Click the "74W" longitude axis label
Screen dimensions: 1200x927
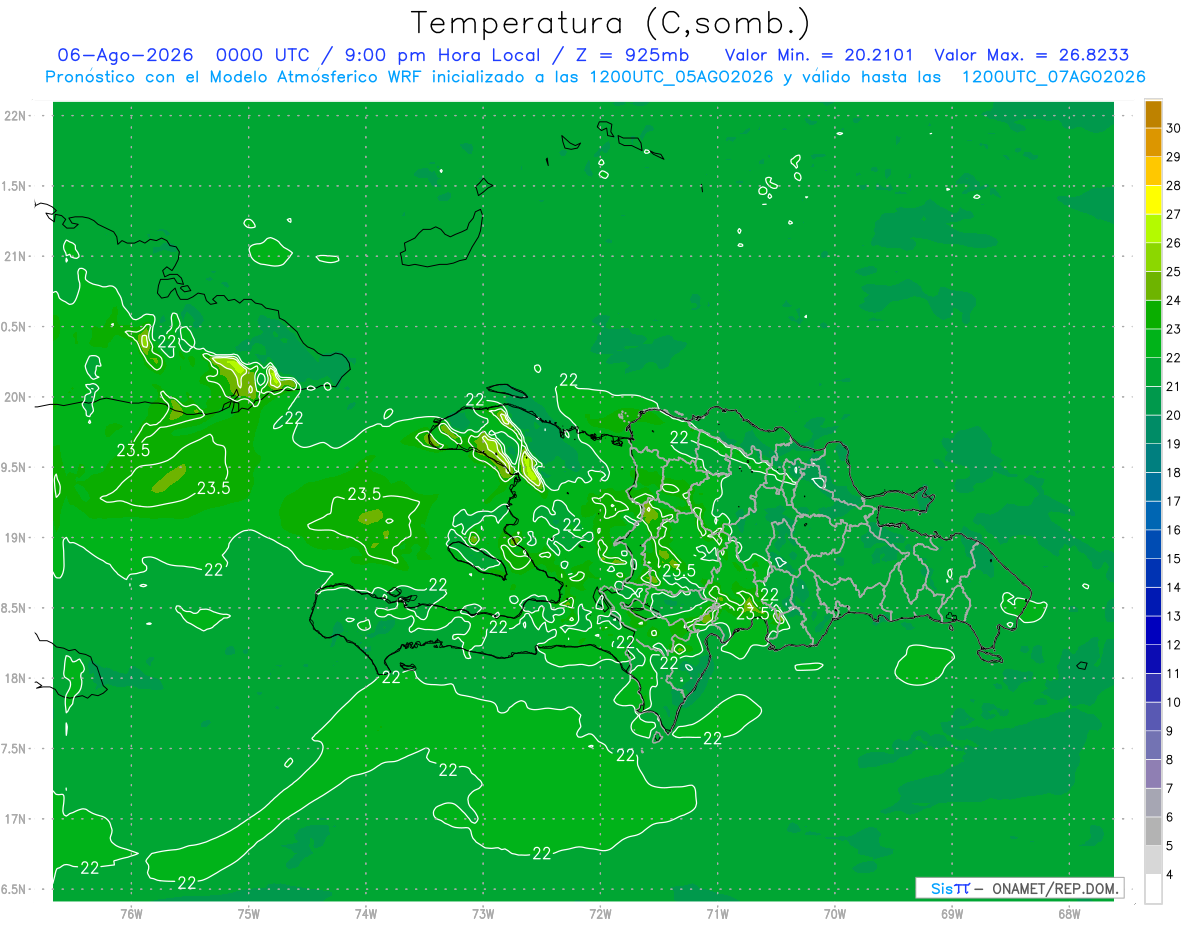pyautogui.click(x=366, y=914)
